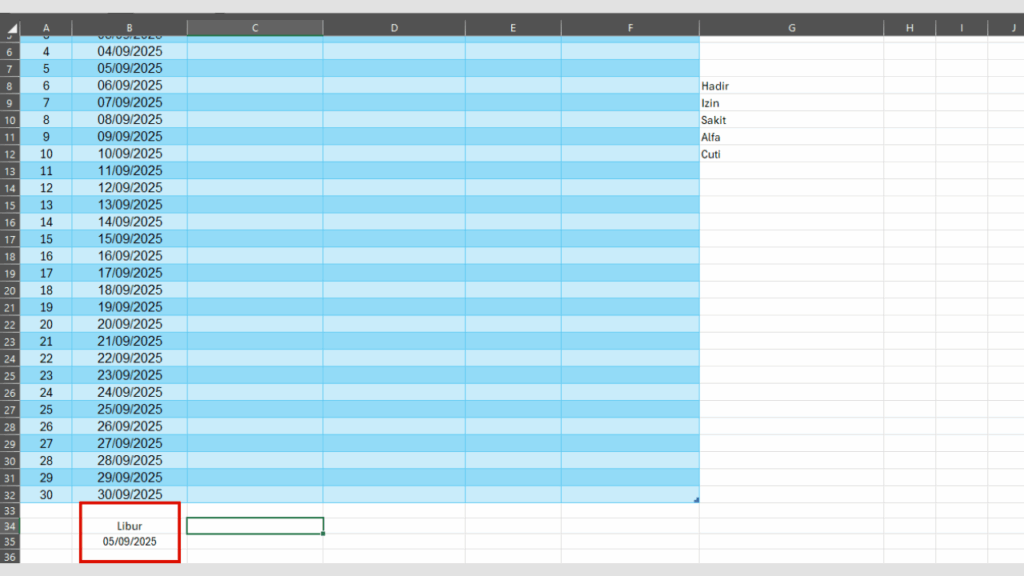
Task: Select the cell with date 15/09/2025
Action: (x=129, y=239)
